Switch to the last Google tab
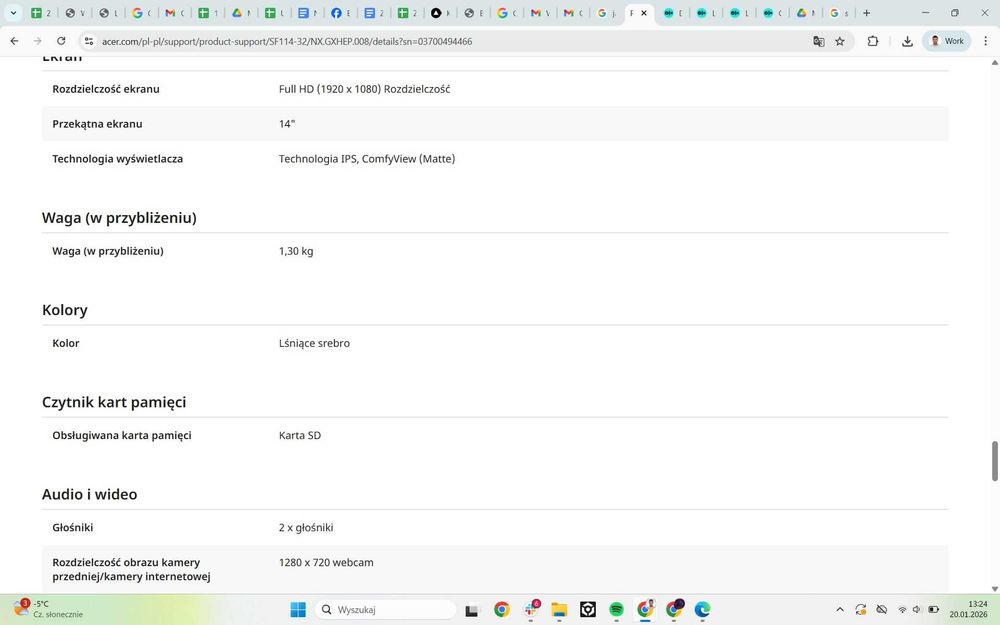The width and height of the screenshot is (1000, 625). 838,13
